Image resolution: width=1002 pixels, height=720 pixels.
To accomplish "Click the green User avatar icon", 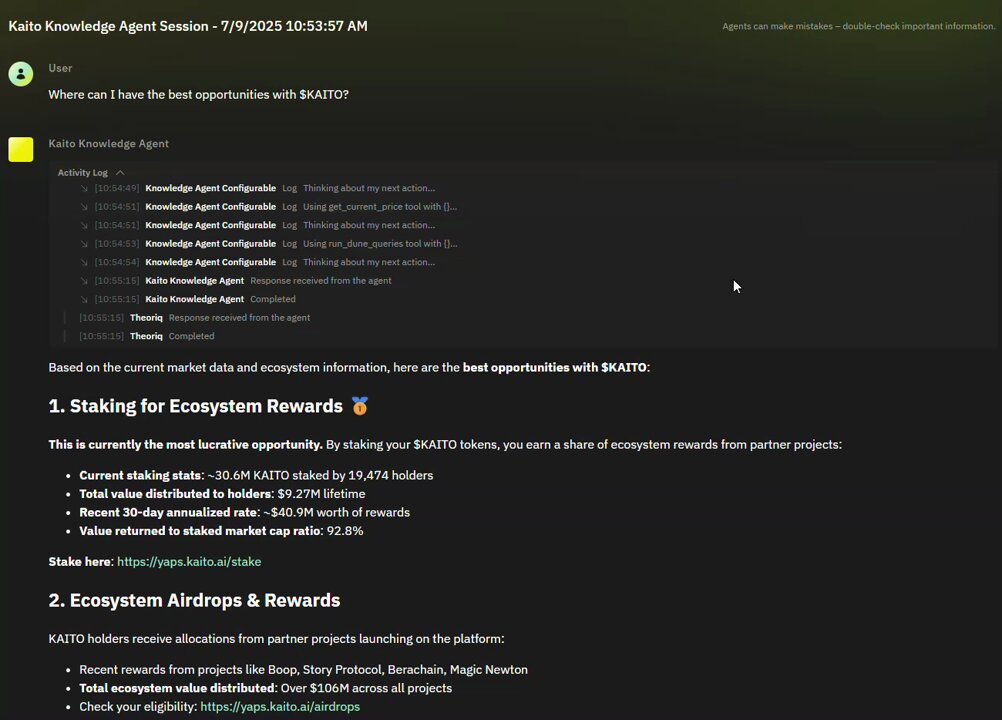I will (x=20, y=74).
